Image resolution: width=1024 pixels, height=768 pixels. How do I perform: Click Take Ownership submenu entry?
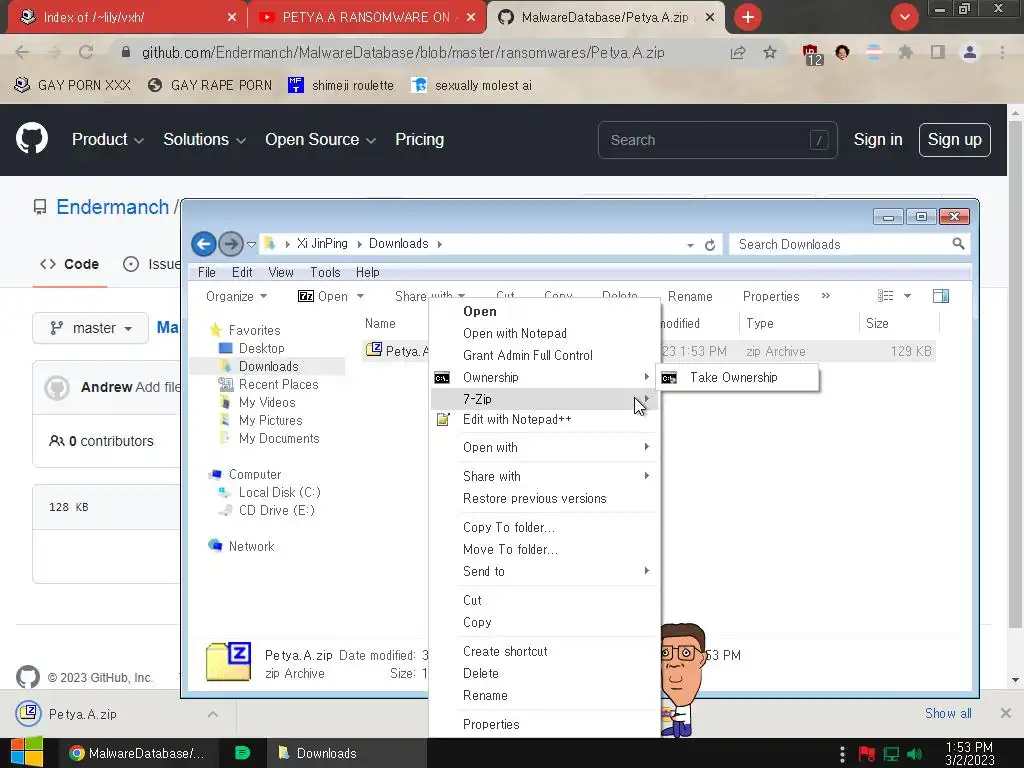click(x=737, y=377)
